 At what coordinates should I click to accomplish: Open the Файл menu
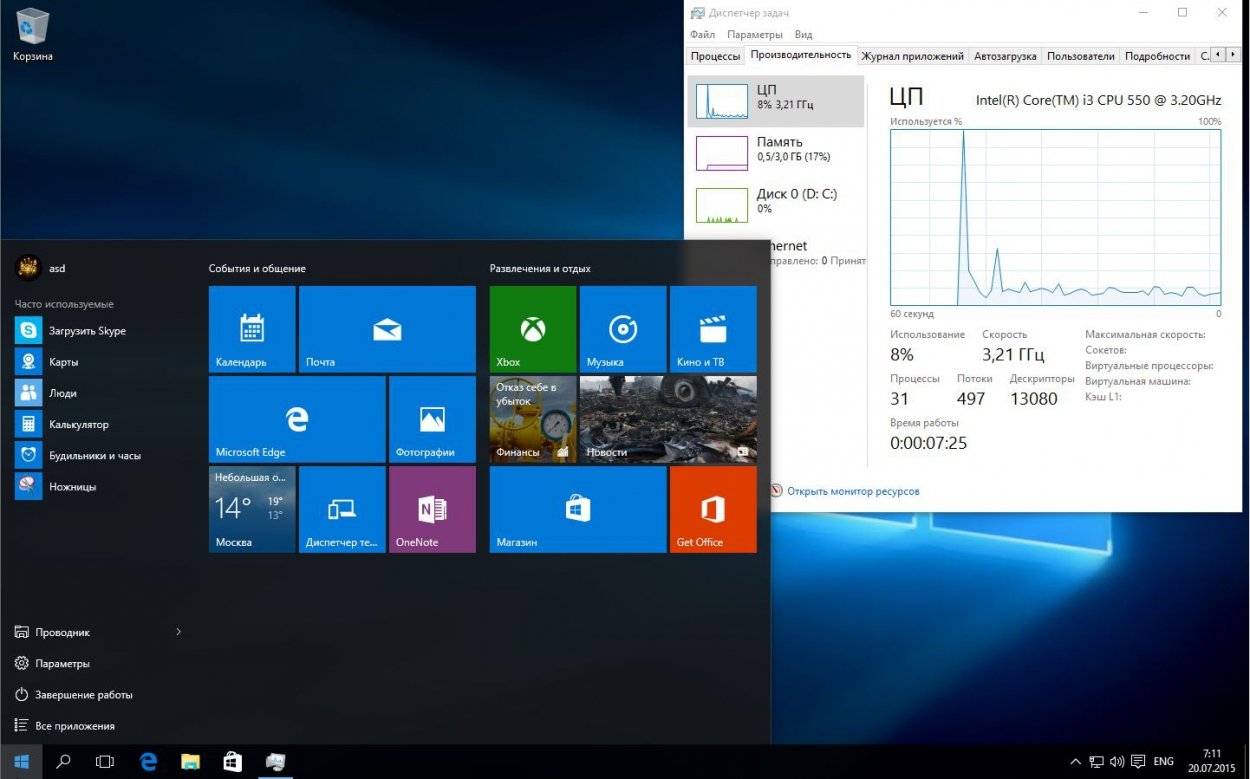[702, 35]
